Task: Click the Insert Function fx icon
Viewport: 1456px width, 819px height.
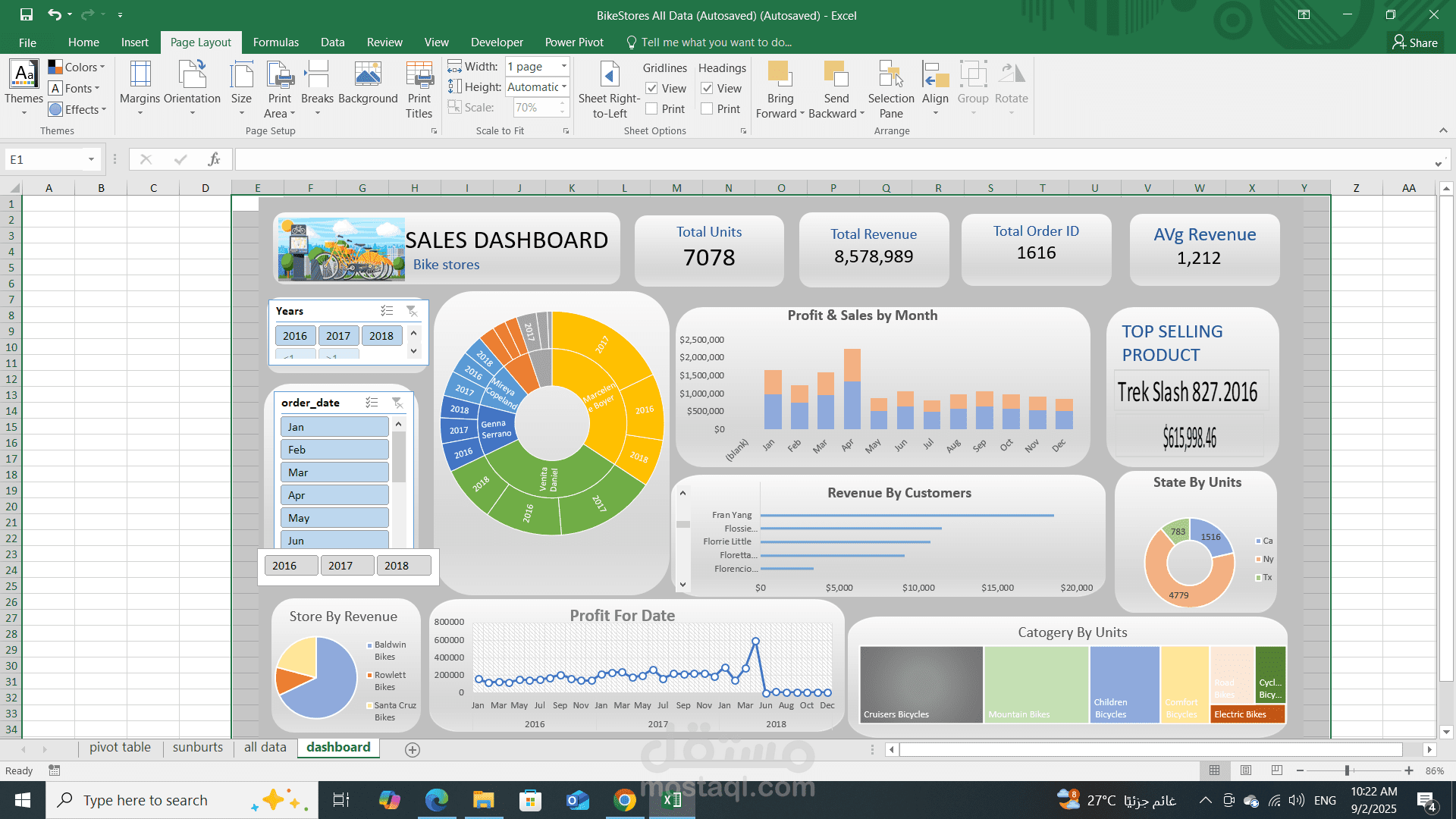Action: (x=215, y=159)
